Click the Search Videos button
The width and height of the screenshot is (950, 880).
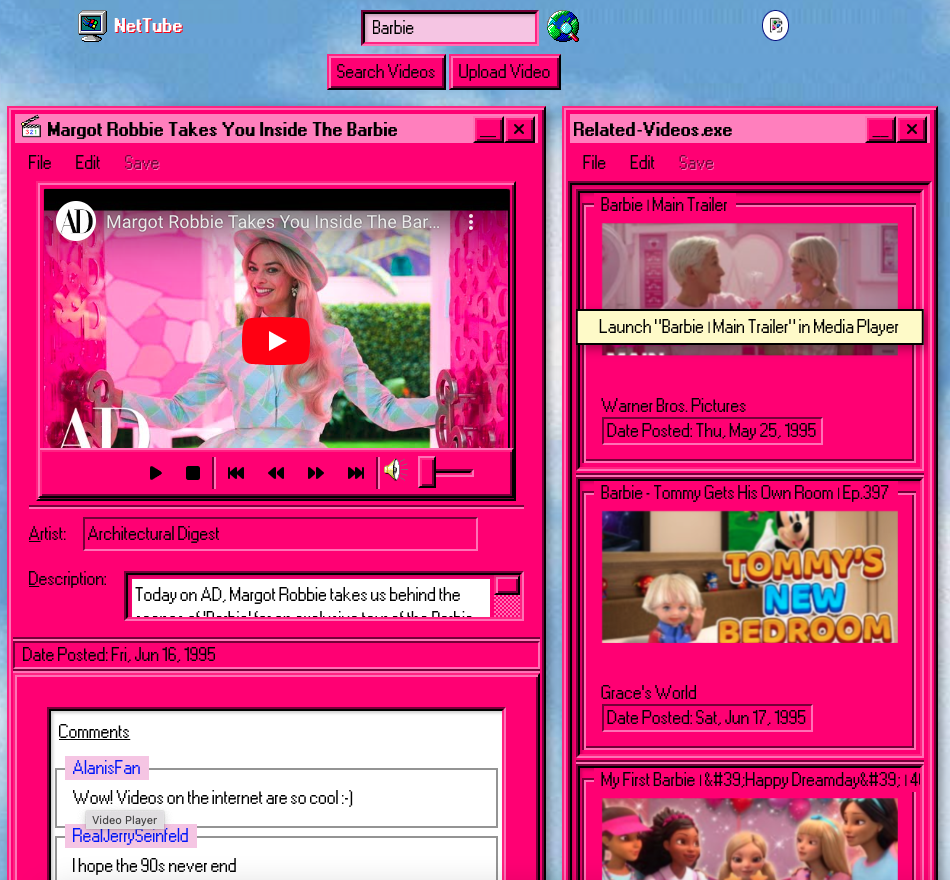pyautogui.click(x=386, y=72)
